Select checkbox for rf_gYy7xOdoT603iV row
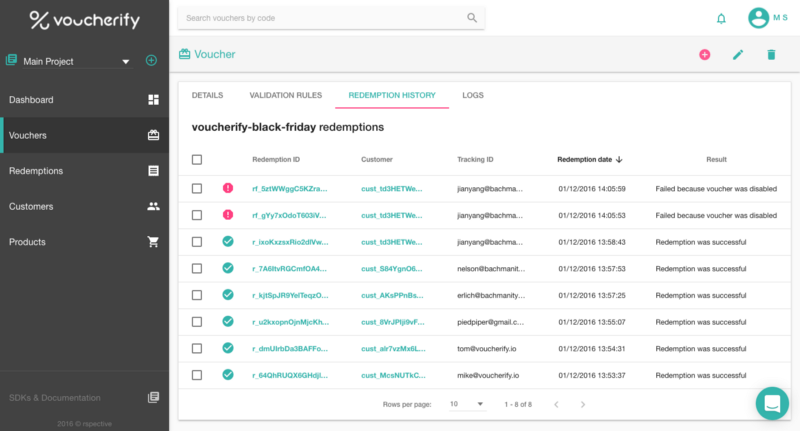The height and width of the screenshot is (431, 800). (197, 215)
